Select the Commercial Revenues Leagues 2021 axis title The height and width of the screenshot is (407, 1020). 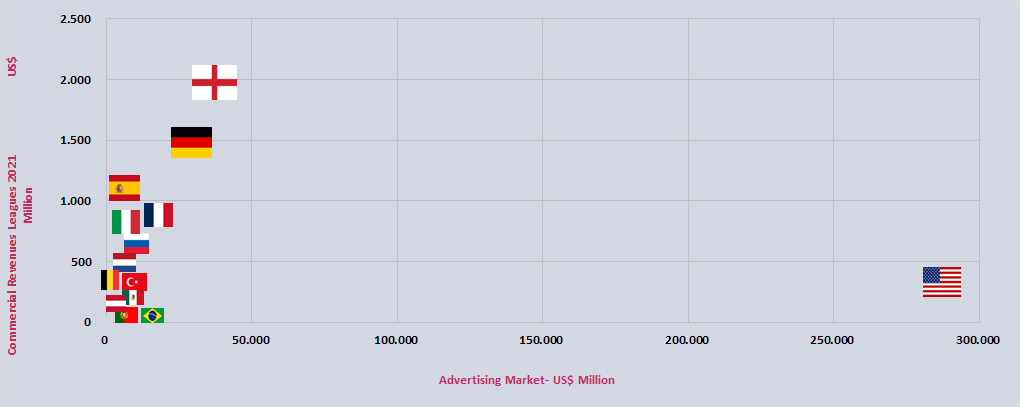[x=14, y=254]
